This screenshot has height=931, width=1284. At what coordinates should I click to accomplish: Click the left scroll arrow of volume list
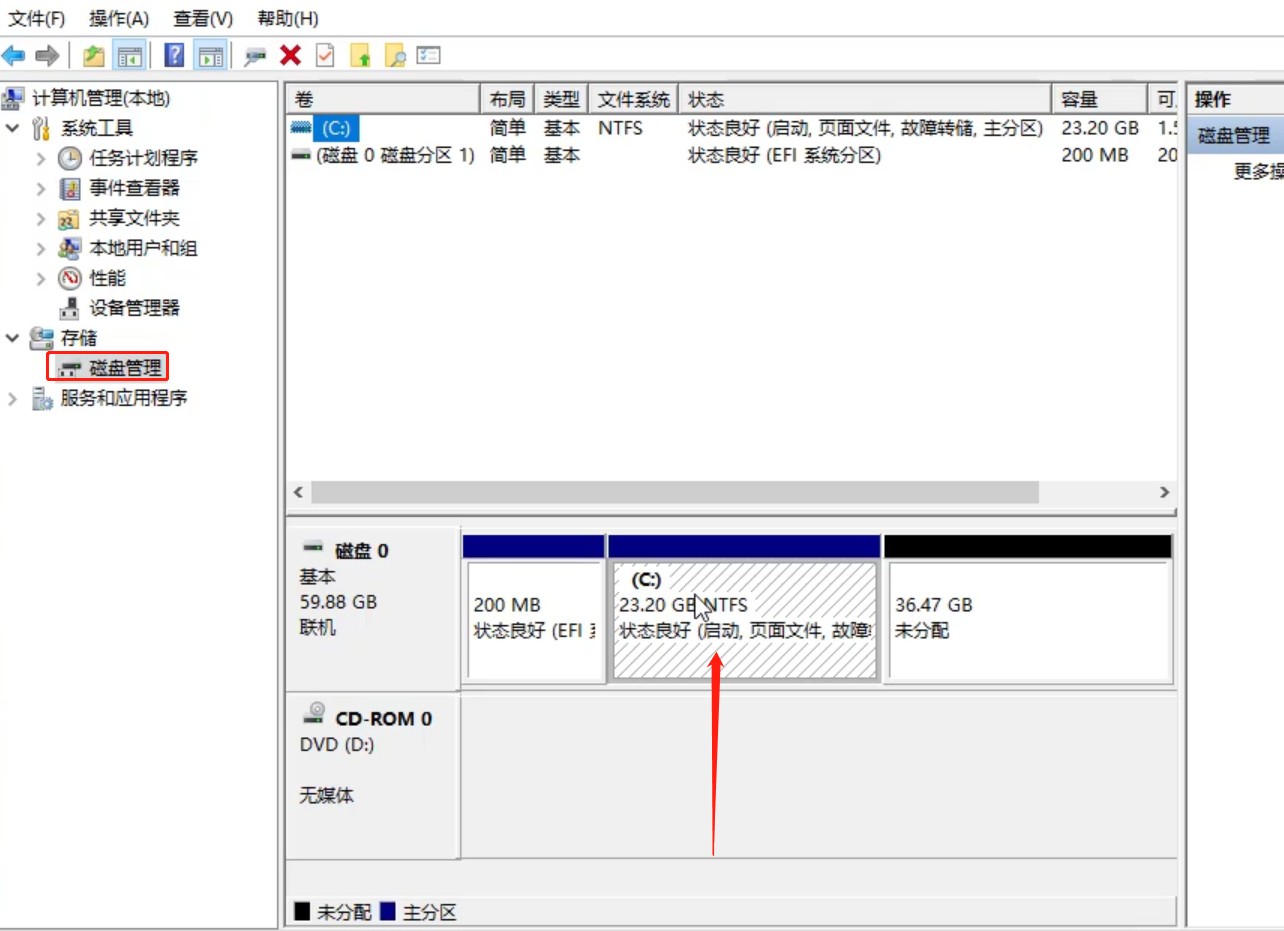(297, 492)
